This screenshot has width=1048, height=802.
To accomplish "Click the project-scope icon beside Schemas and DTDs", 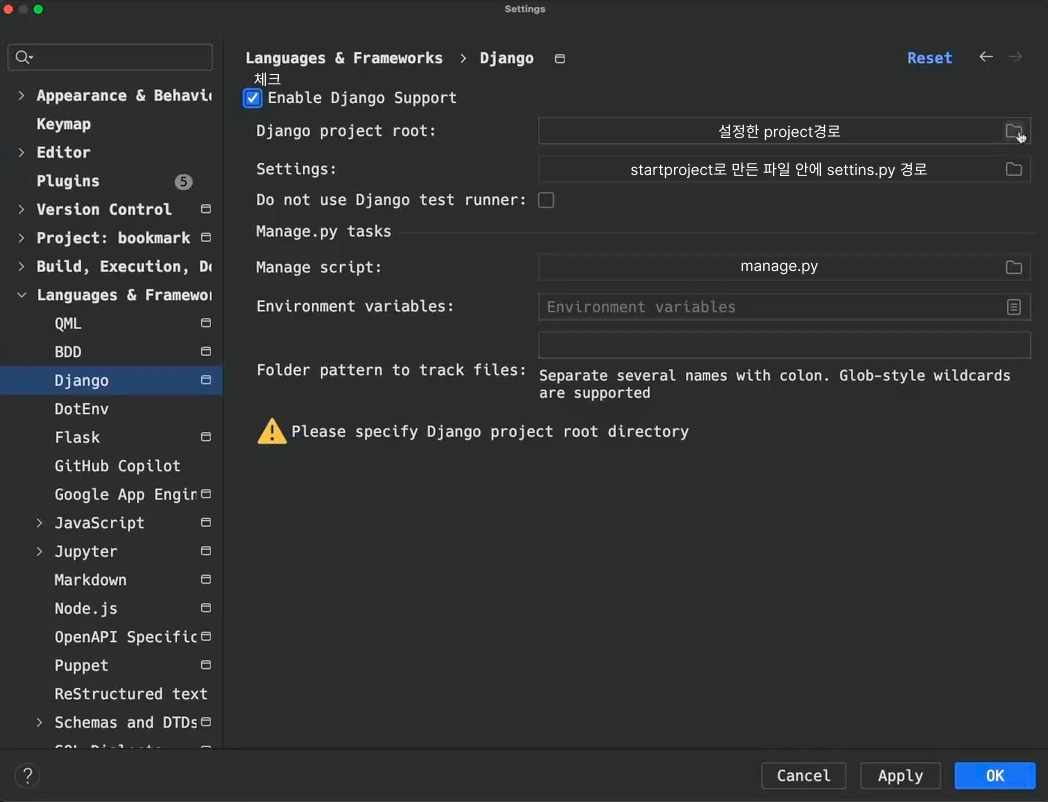I will 206,722.
